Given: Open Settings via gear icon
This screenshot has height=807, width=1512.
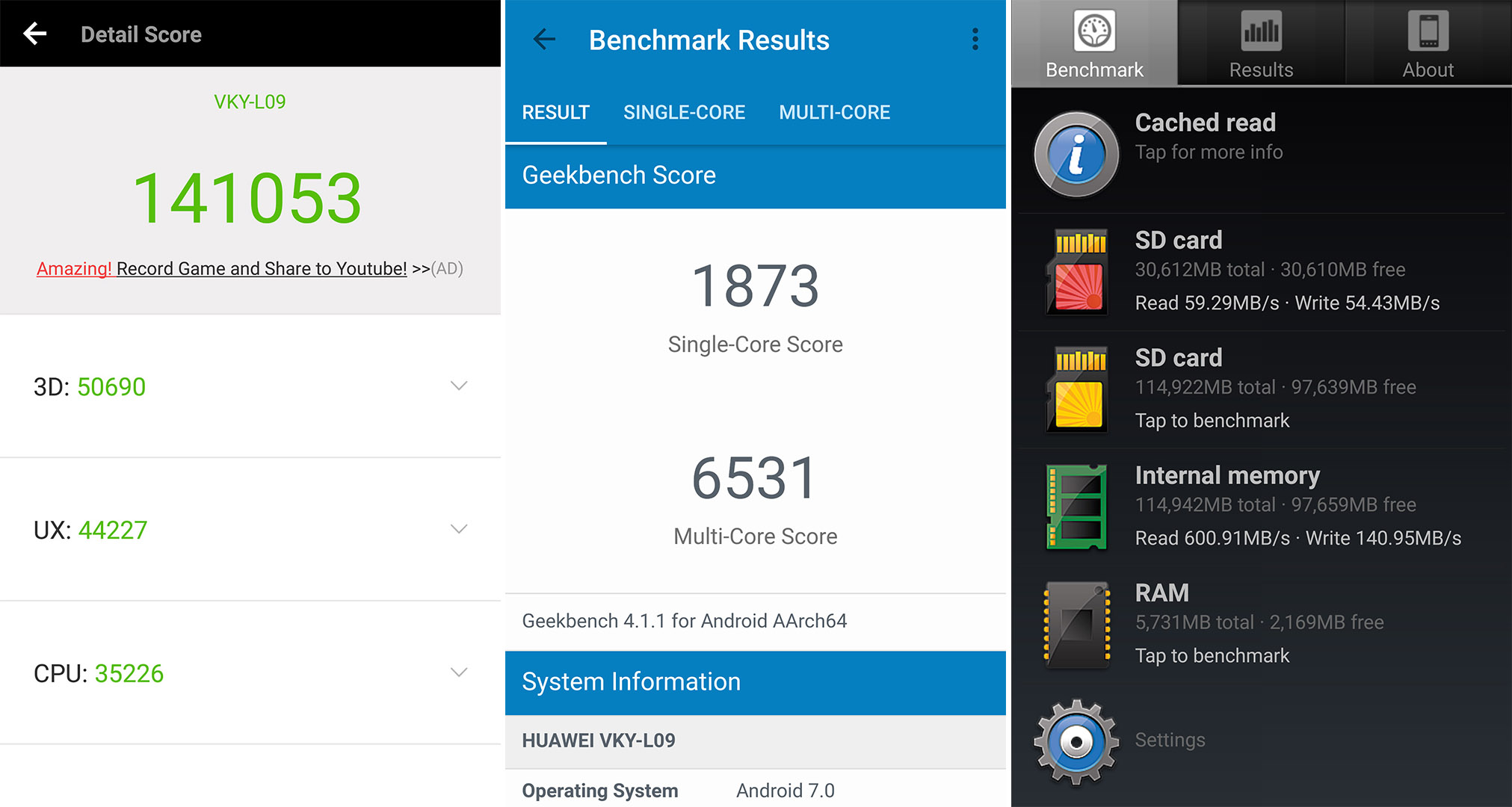Looking at the screenshot, I should [1076, 741].
